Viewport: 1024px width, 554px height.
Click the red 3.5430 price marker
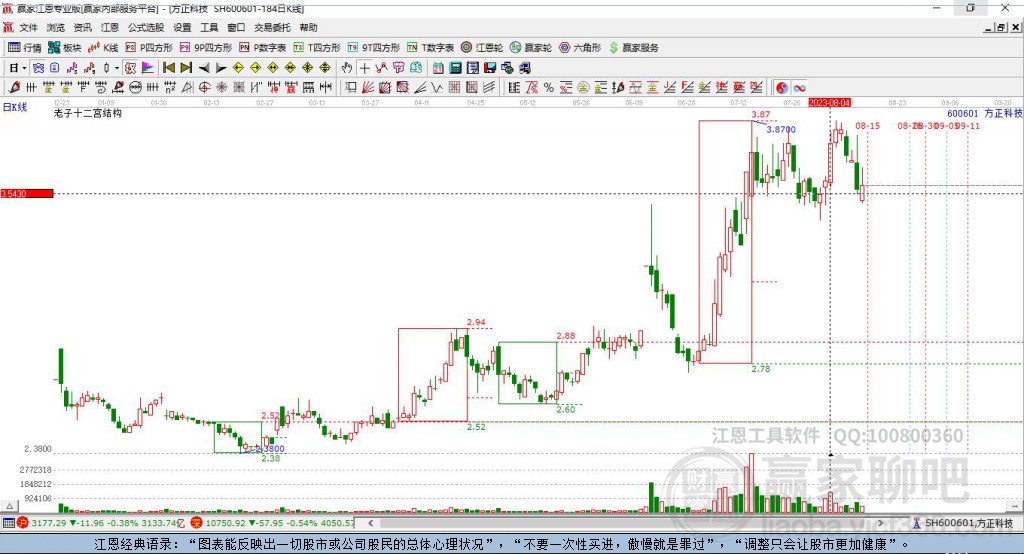(x=27, y=193)
